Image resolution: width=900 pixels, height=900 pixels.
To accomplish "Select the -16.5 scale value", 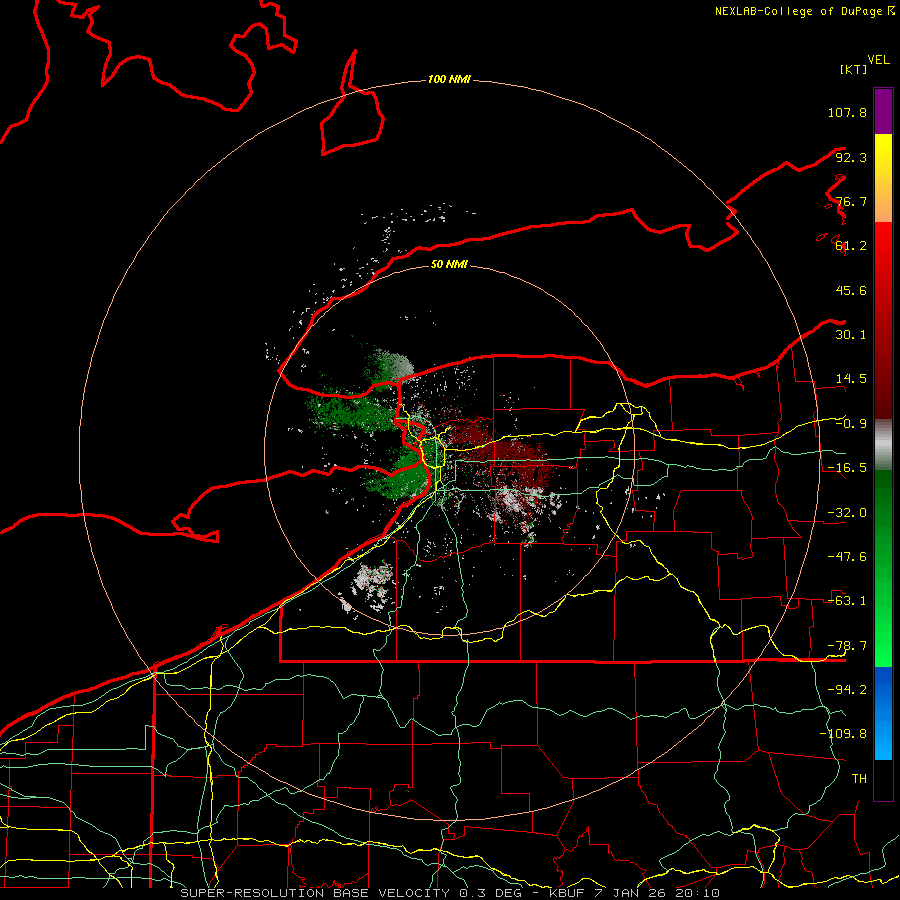I will (847, 468).
